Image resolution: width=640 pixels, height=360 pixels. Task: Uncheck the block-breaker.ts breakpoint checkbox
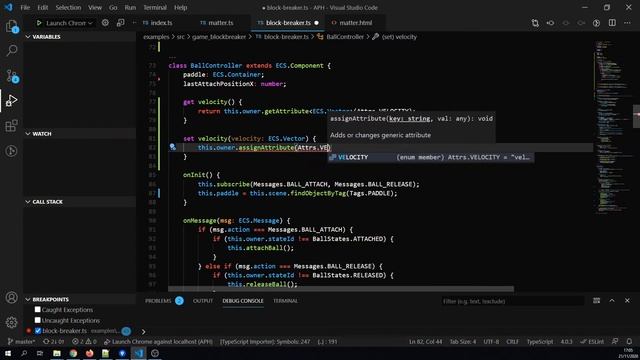[x=38, y=331]
